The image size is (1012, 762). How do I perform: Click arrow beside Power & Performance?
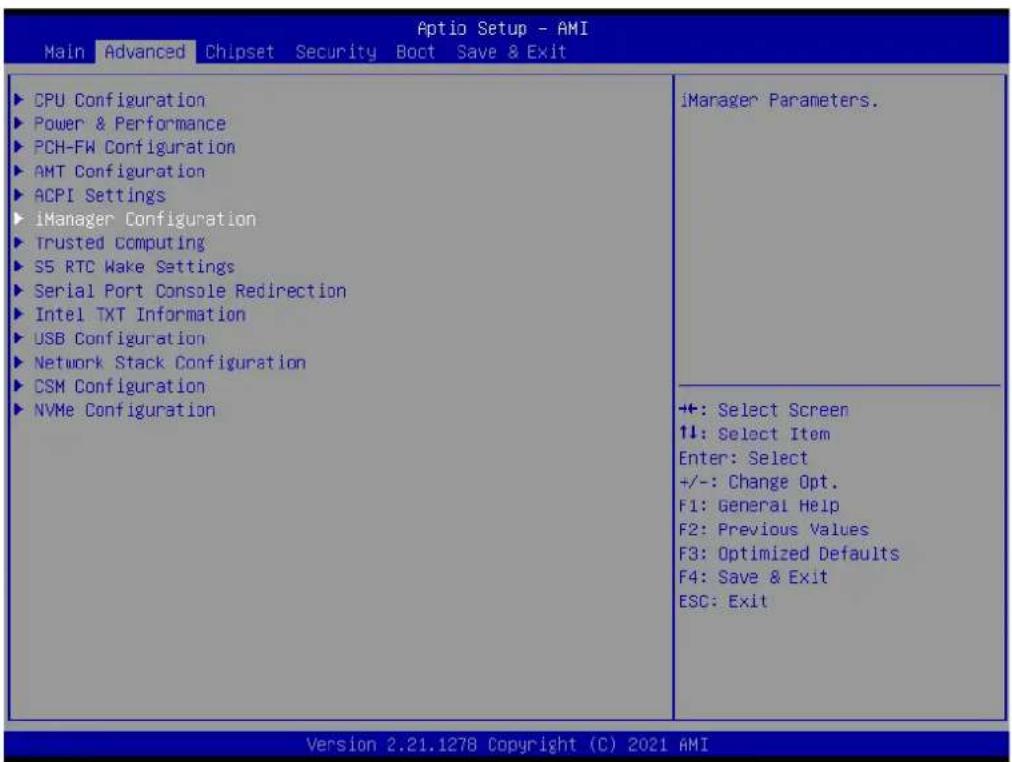19,123
